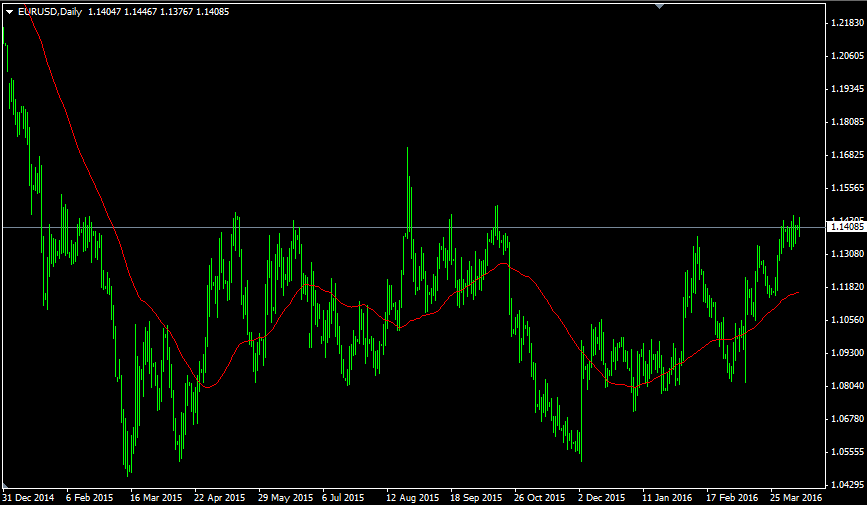Click the 2 Dec 2015 date label
Screen dimensions: 867x505
602,498
